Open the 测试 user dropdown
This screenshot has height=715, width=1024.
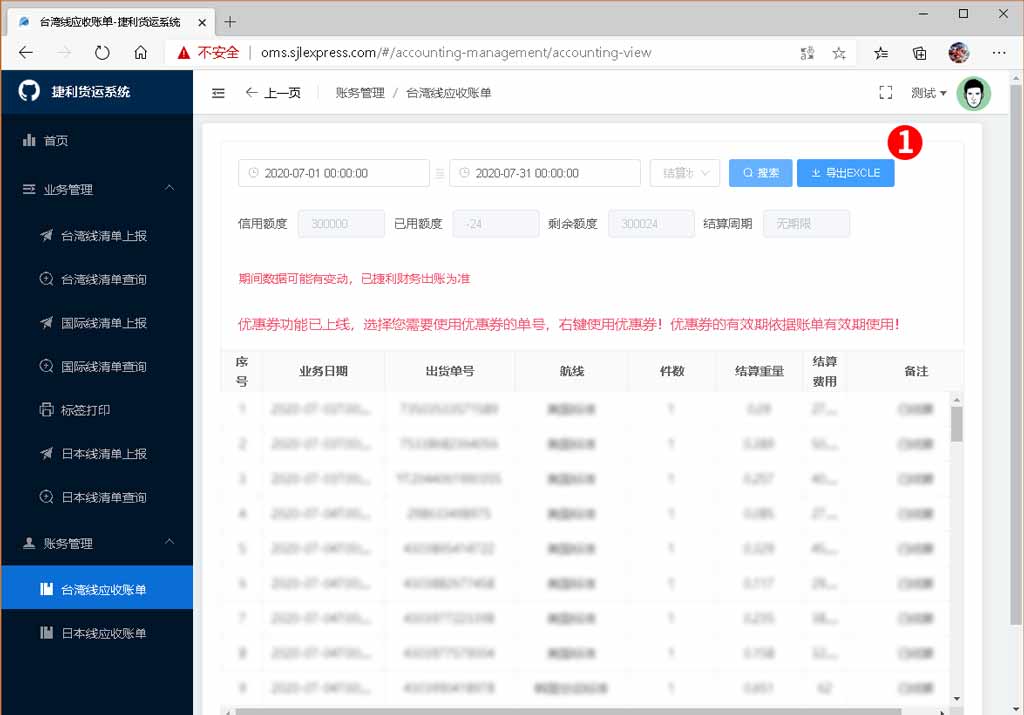click(x=929, y=93)
